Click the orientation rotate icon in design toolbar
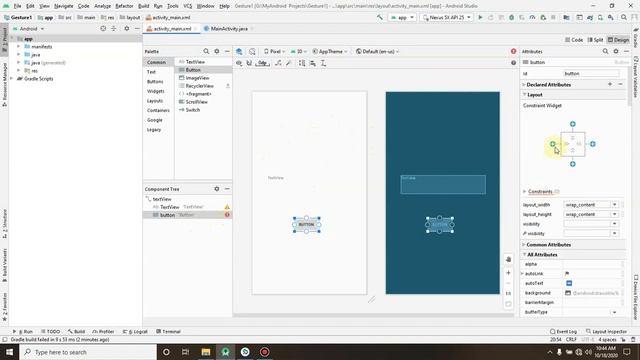This screenshot has width=640, height=360. (x=252, y=51)
